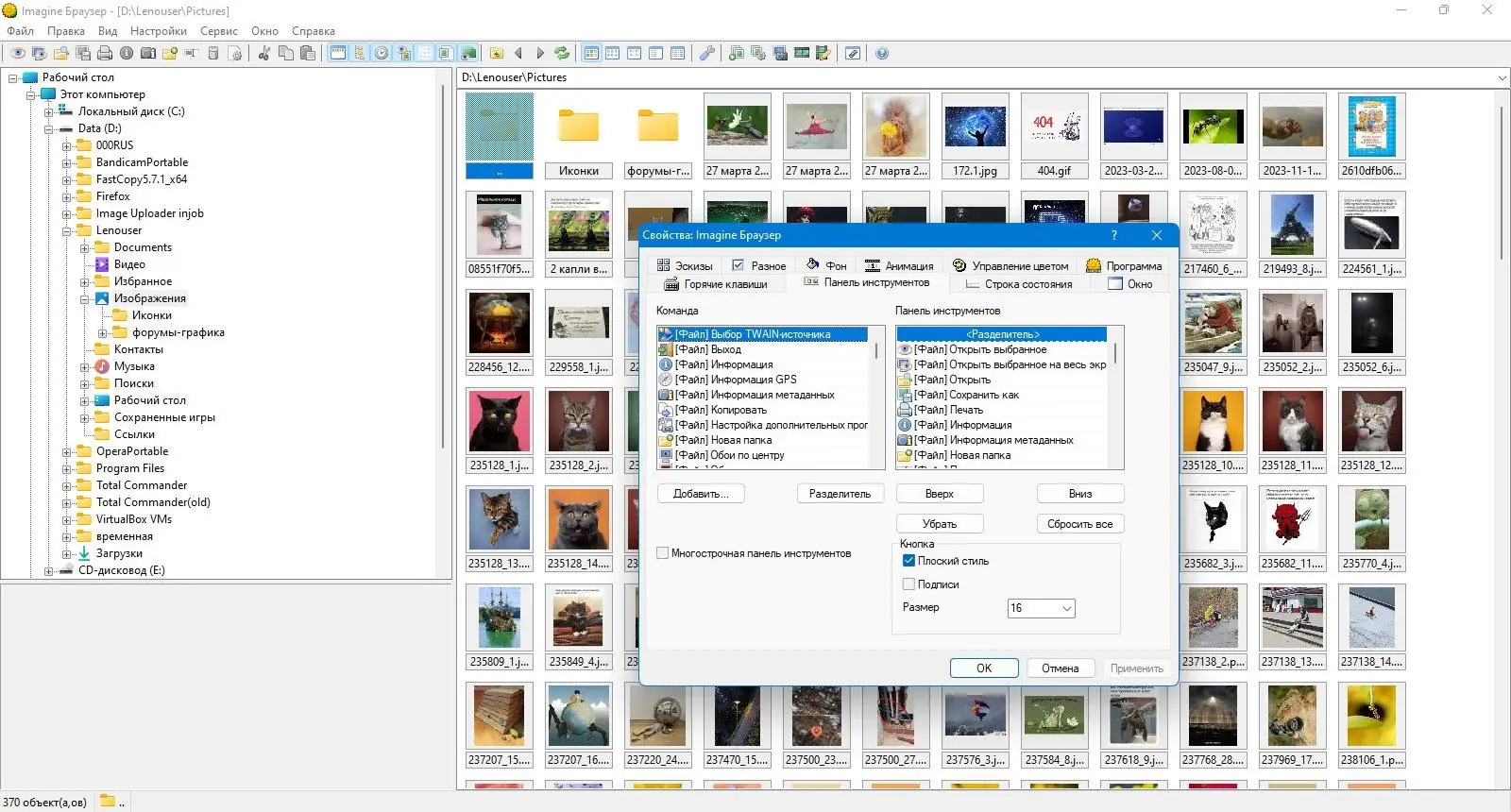Open the Сервис menu

coord(219,31)
